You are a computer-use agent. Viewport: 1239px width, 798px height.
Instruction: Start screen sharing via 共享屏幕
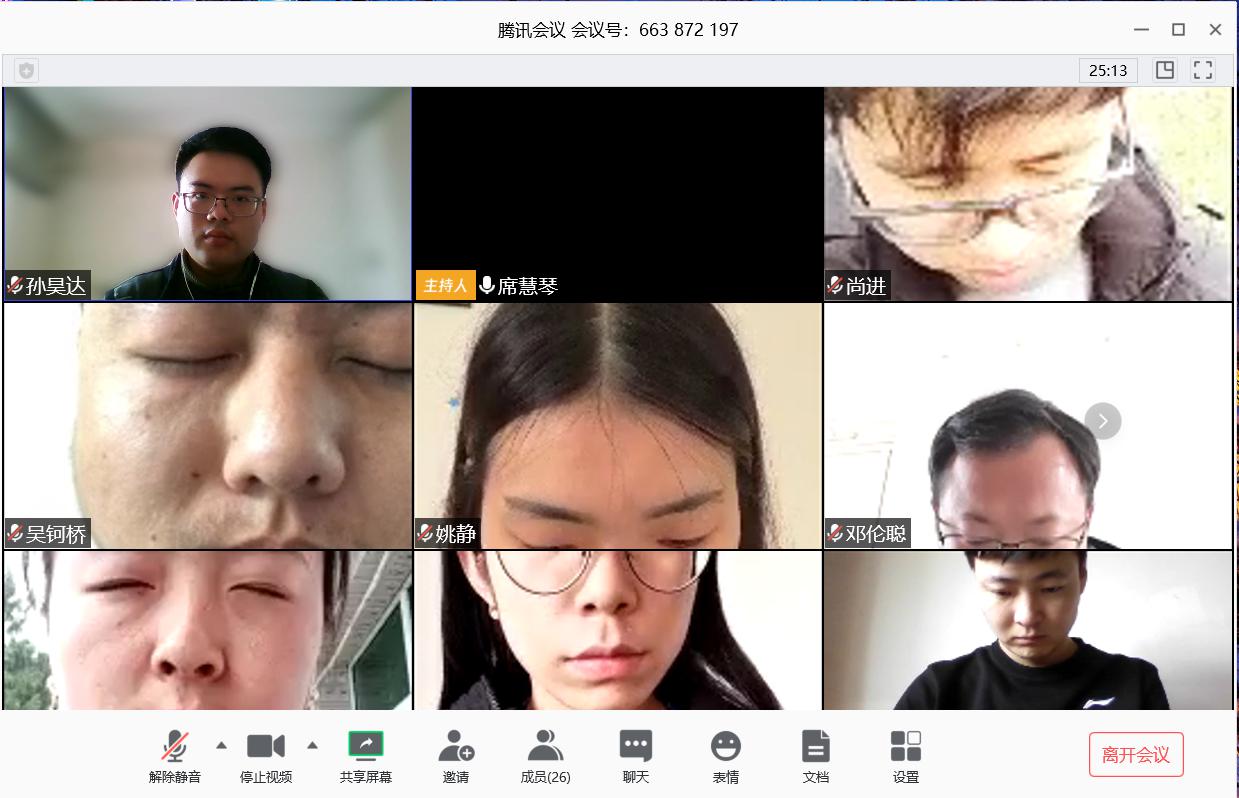pos(365,756)
